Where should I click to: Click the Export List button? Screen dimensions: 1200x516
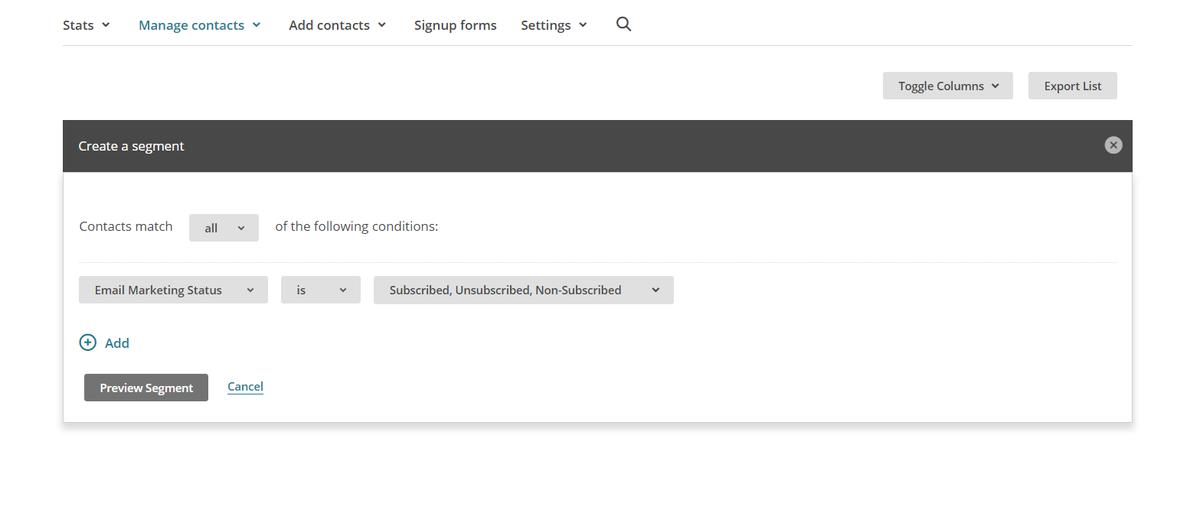coord(1072,86)
